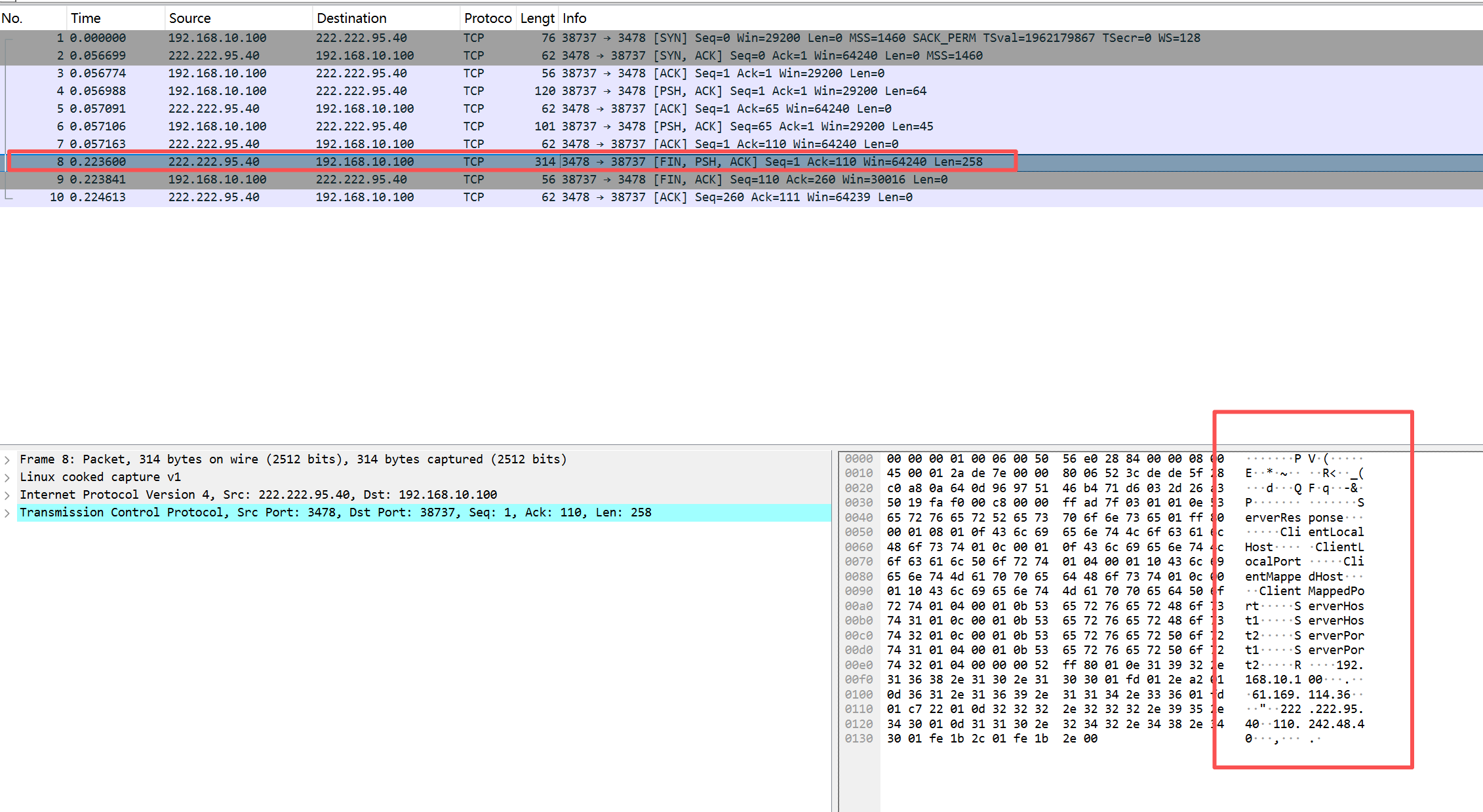Click the Destination column header
The height and width of the screenshot is (812, 1483).
(x=351, y=18)
